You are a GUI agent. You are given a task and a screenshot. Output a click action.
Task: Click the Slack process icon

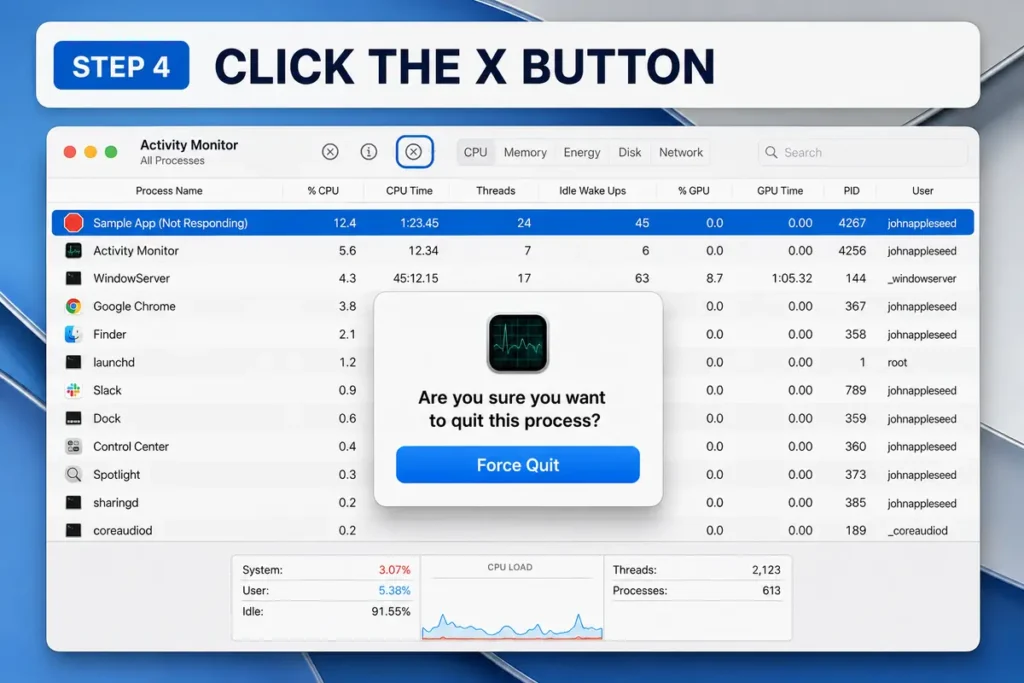coord(74,390)
